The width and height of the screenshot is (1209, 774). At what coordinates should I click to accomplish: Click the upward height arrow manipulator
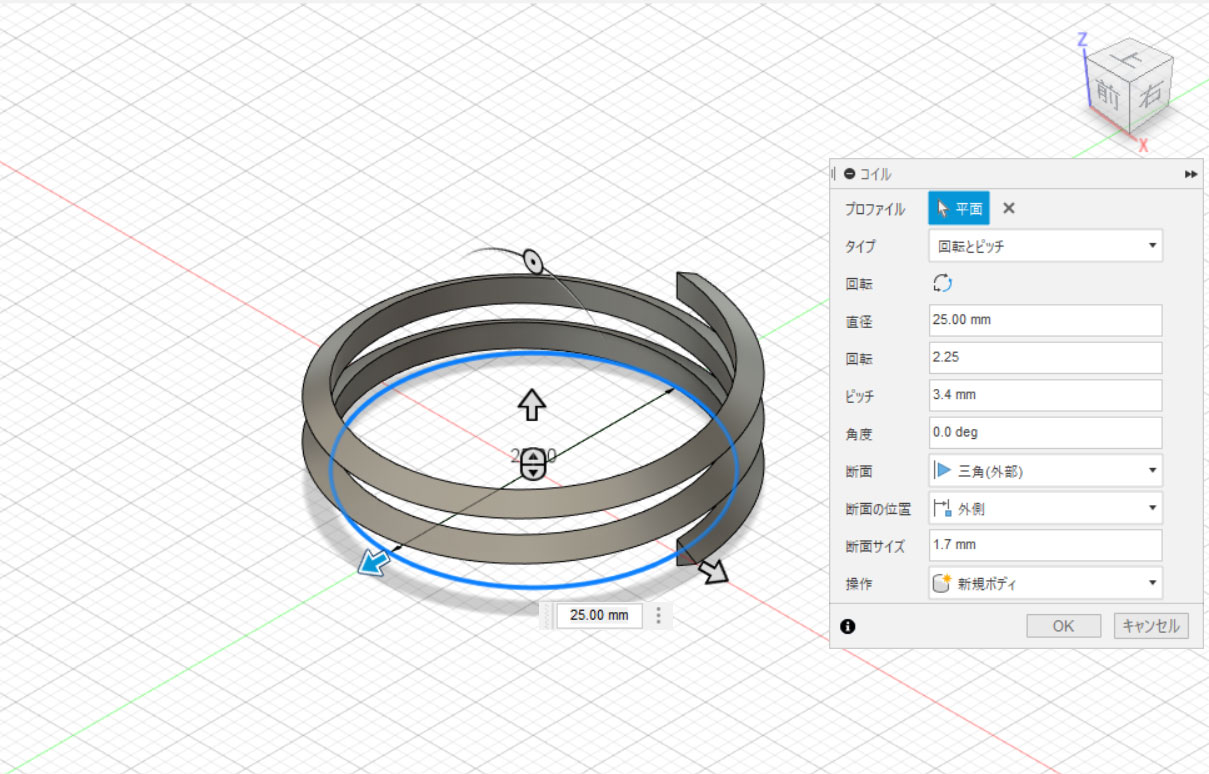coord(532,405)
